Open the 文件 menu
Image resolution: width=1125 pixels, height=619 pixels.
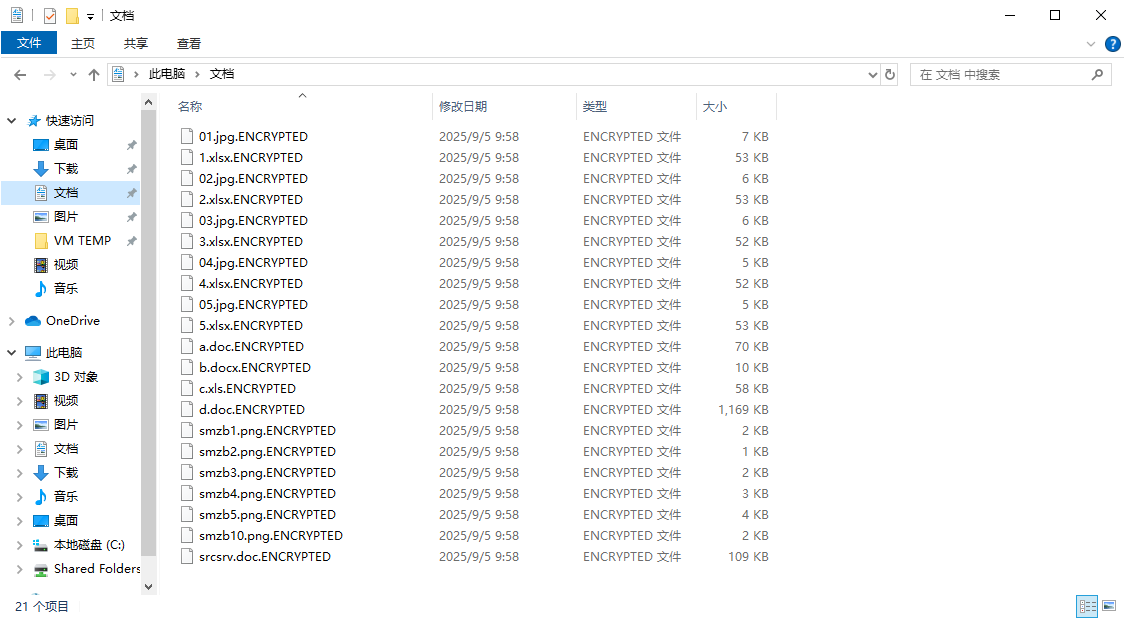tap(29, 43)
